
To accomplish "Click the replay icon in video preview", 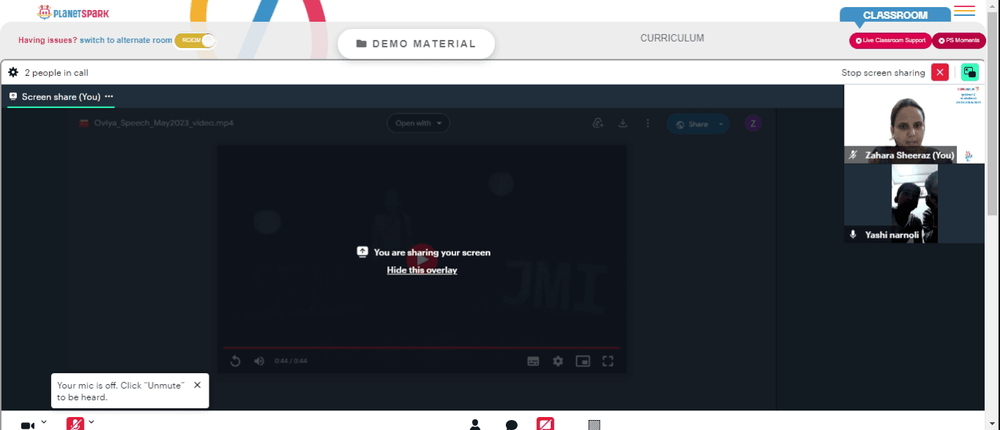I will tap(235, 361).
